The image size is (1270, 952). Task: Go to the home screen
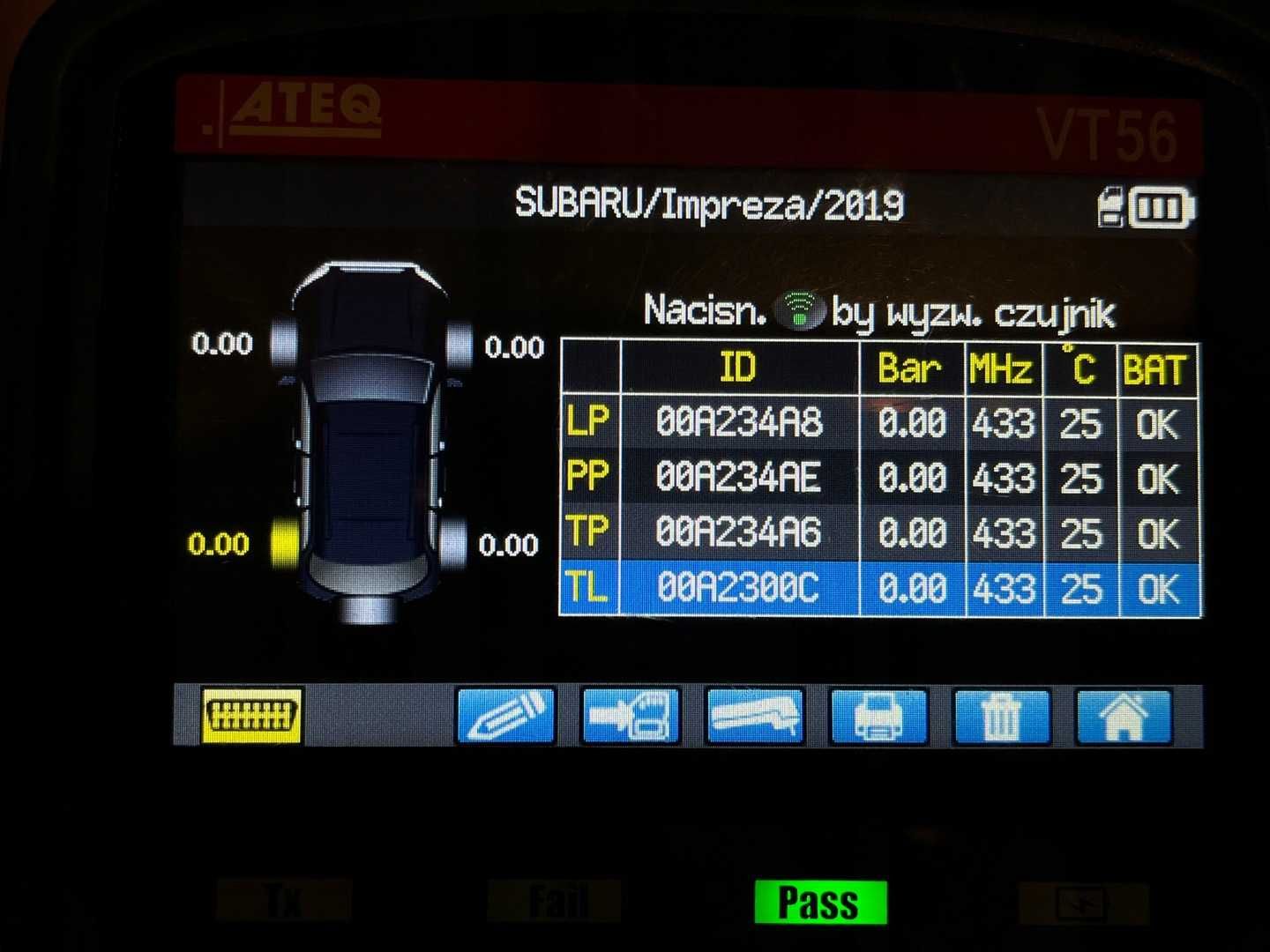click(1124, 716)
